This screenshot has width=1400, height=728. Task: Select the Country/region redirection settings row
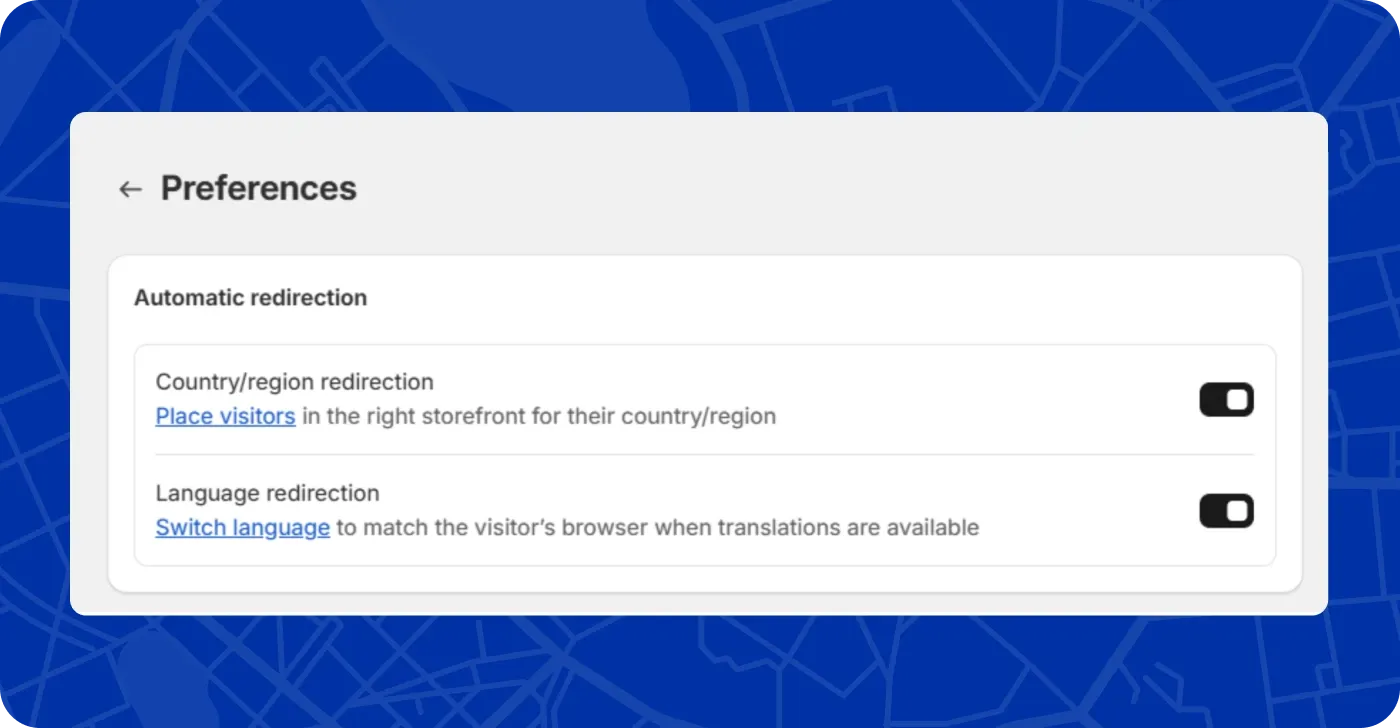point(700,399)
